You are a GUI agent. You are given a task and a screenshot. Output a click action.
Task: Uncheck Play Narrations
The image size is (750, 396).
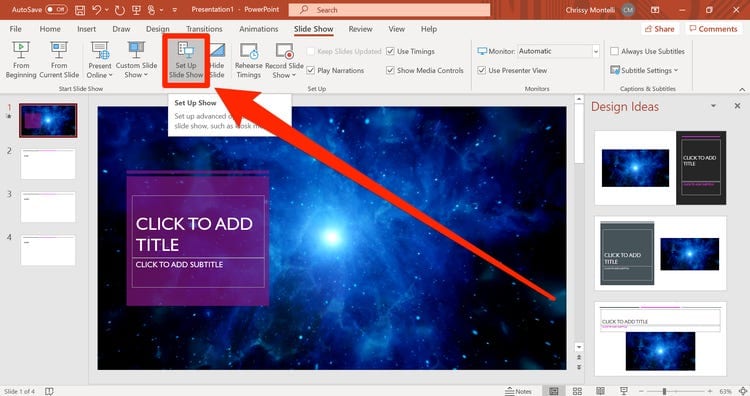(310, 70)
